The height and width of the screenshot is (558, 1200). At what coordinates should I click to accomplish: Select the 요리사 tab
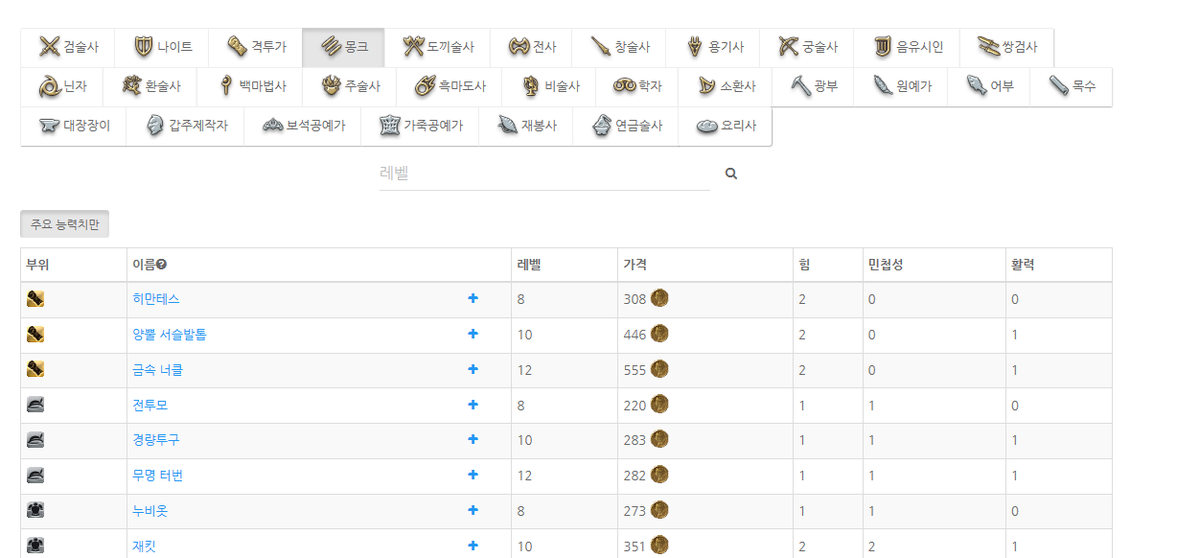coord(725,126)
